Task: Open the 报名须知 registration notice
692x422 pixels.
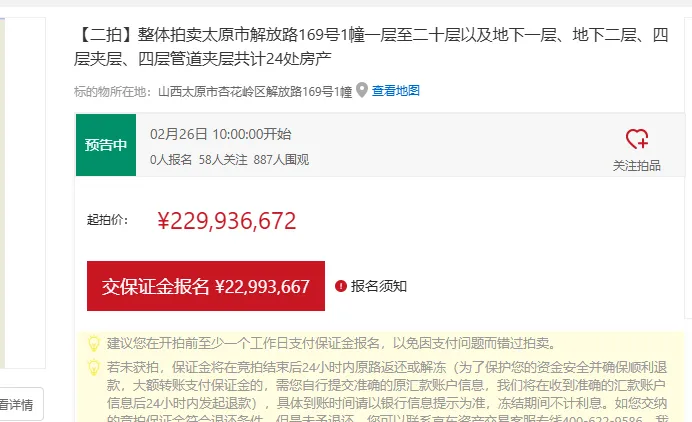Action: coord(379,286)
